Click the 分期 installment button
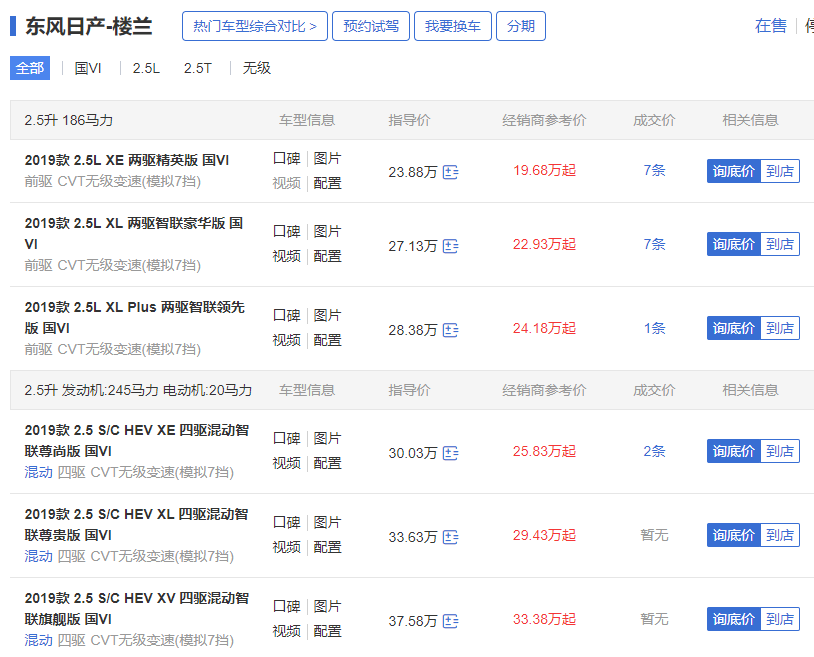The height and width of the screenshot is (657, 814). (521, 26)
